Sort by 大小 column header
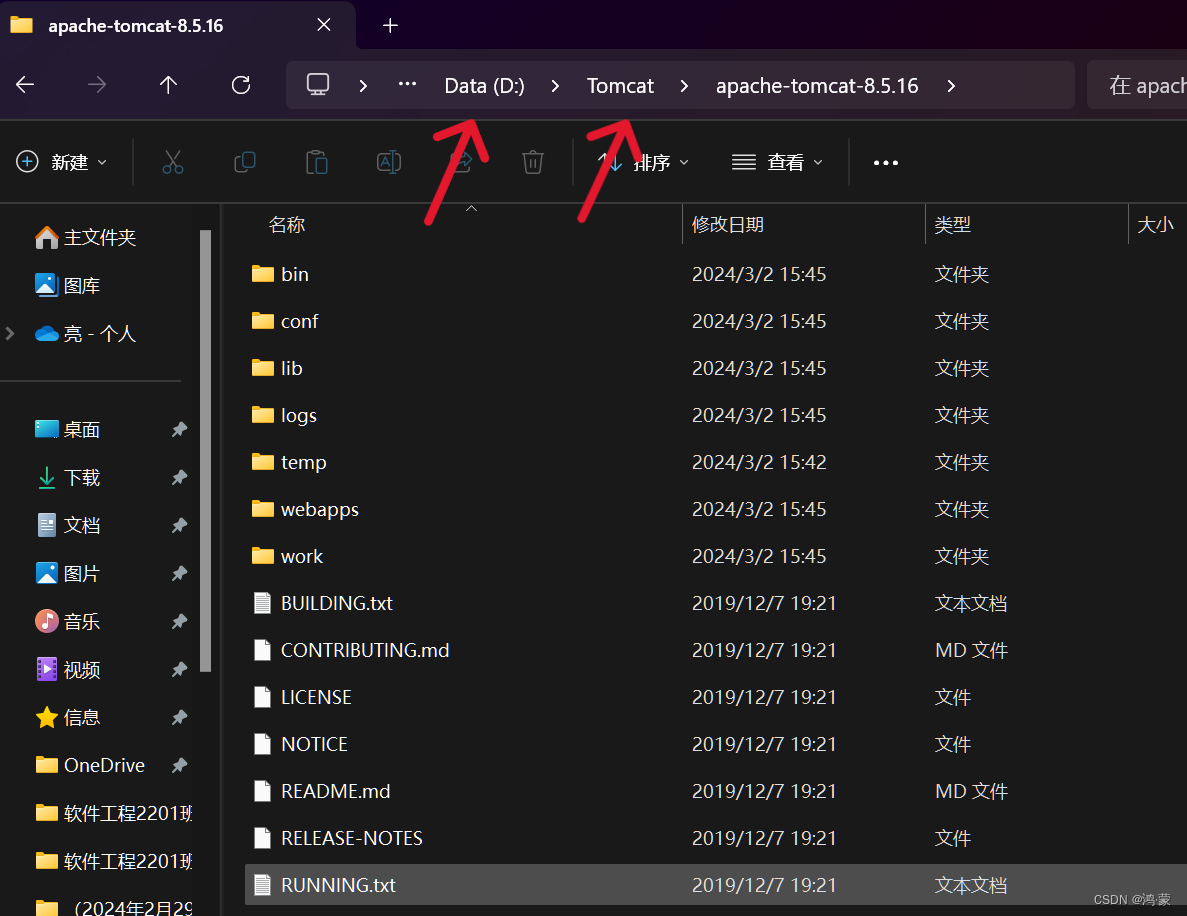Viewport: 1187px width, 916px height. coord(1155,225)
